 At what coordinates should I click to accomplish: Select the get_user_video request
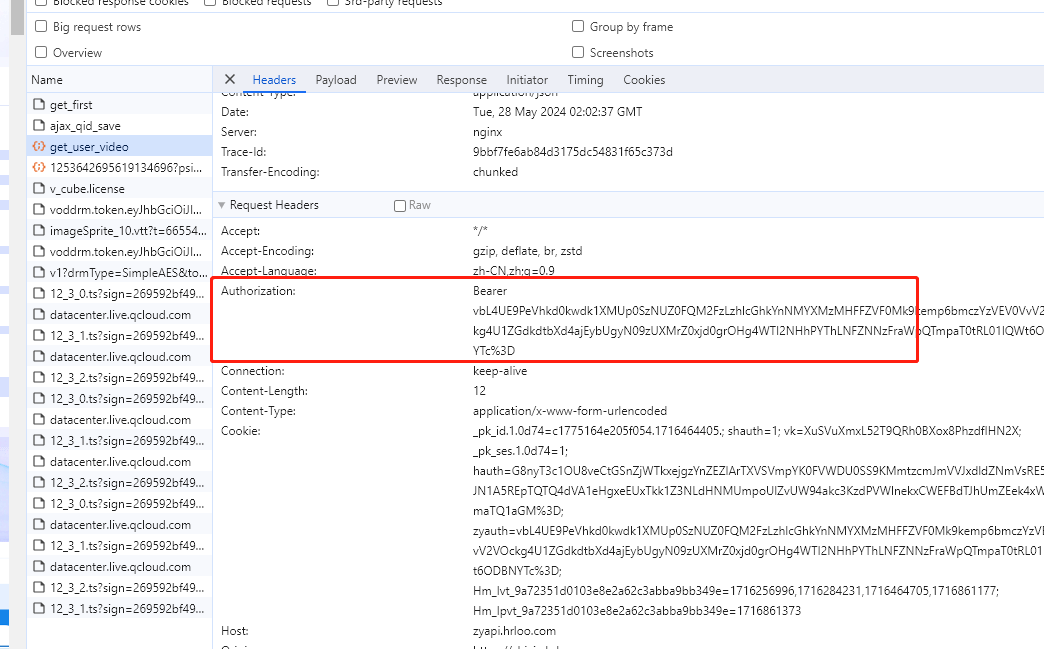(x=120, y=146)
